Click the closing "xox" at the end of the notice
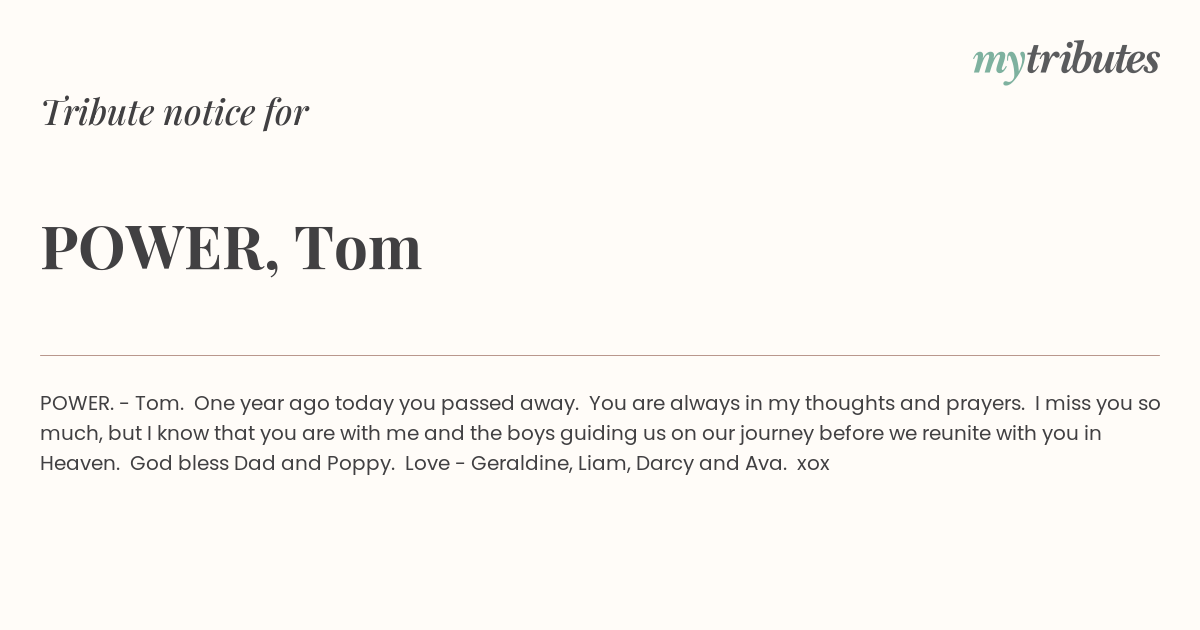The image size is (1200, 630). (813, 465)
